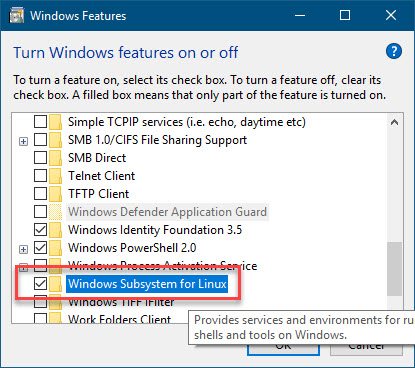
Task: Uncheck Windows Identity Foundation 3.5
Action: pyautogui.click(x=40, y=230)
